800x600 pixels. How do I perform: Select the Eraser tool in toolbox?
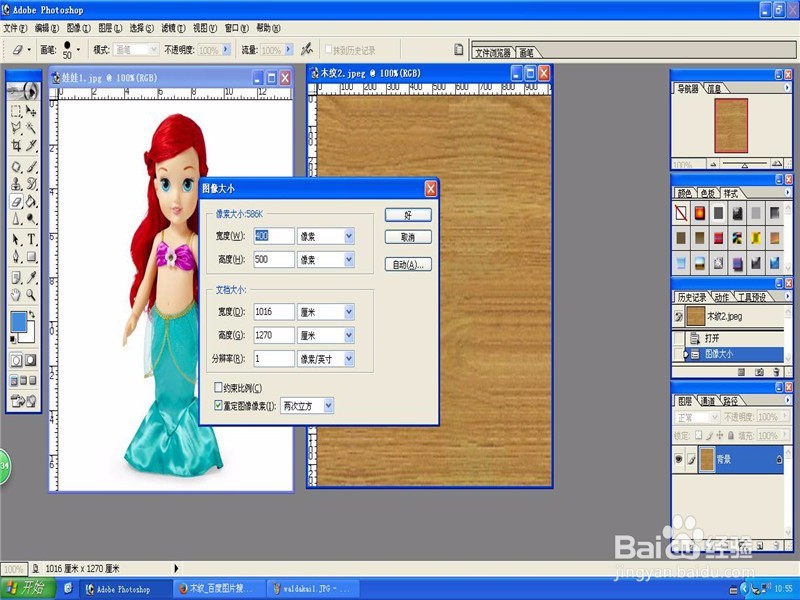tap(16, 202)
